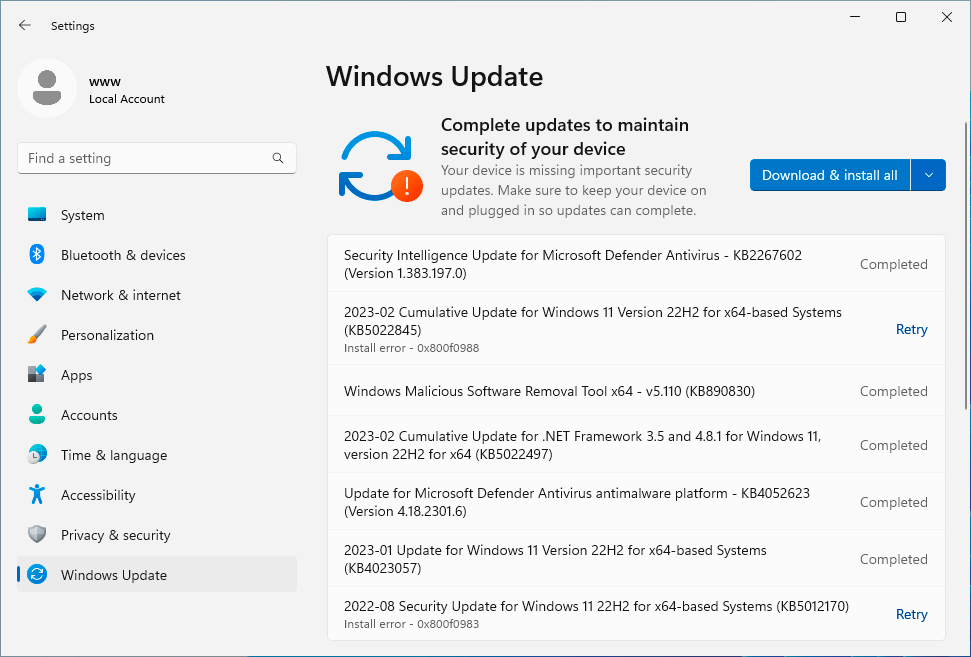Click the System monitor icon in sidebar

[37, 215]
